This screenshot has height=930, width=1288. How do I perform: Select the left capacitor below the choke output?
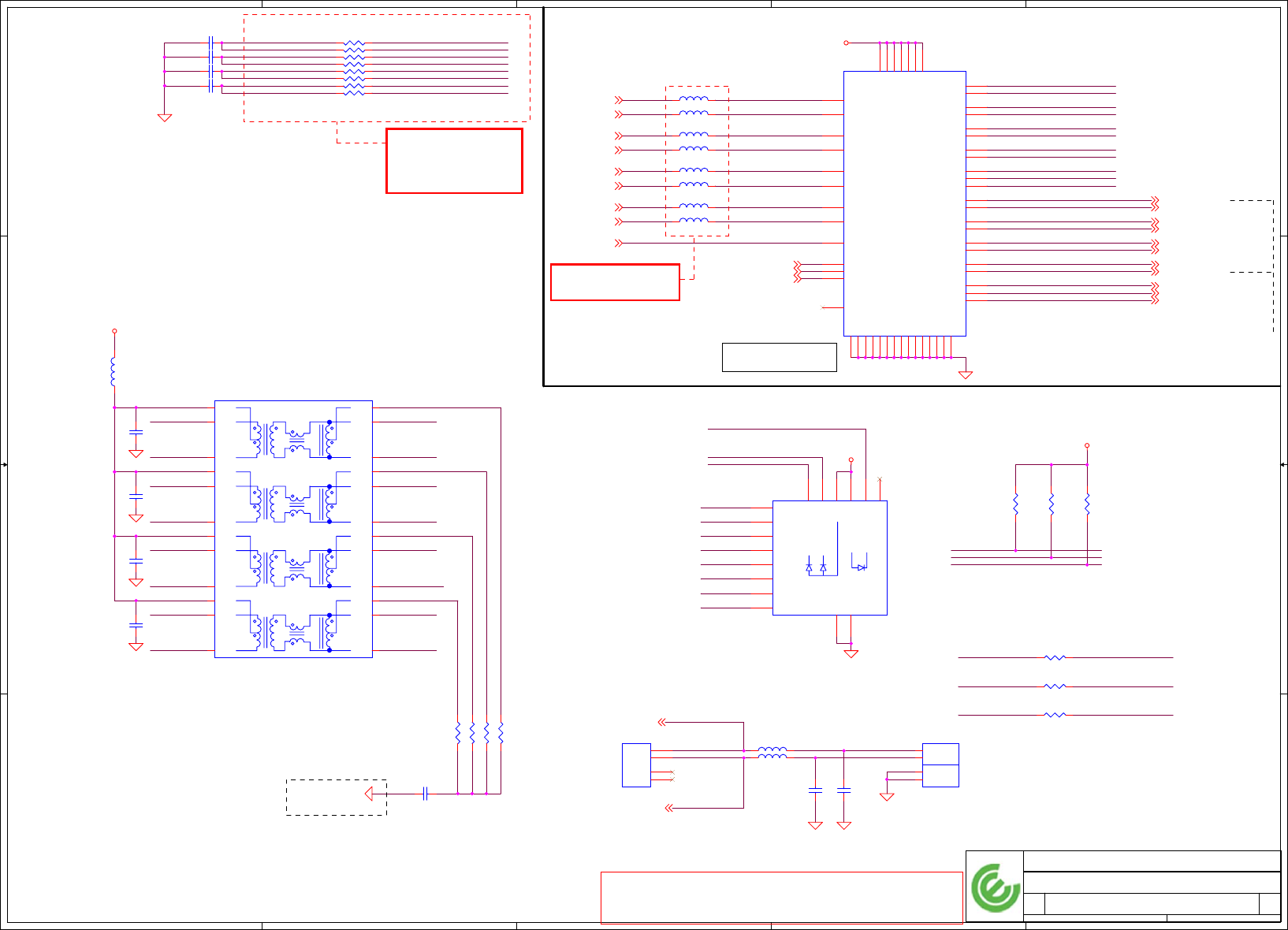tap(816, 789)
